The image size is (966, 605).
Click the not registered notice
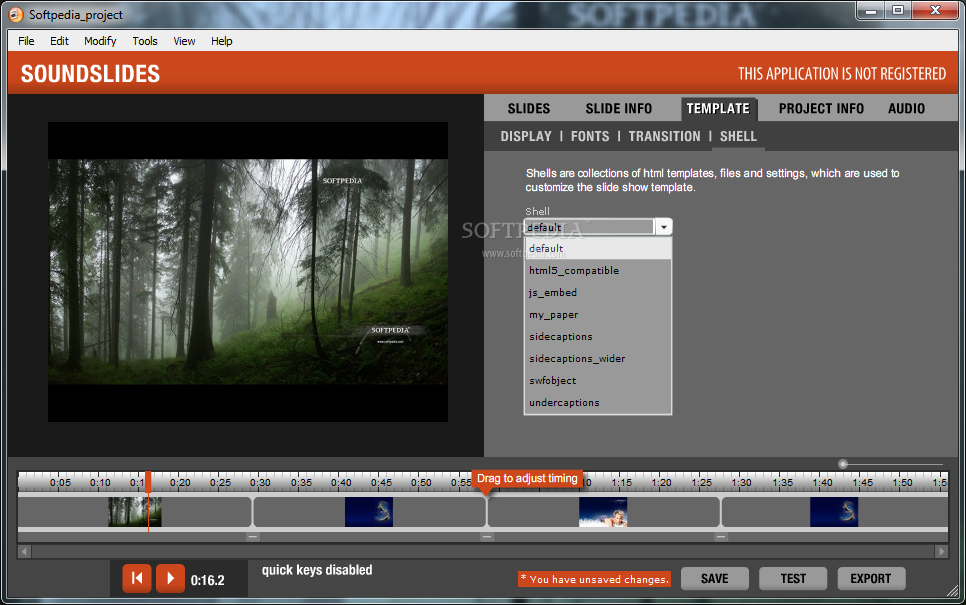coord(842,74)
